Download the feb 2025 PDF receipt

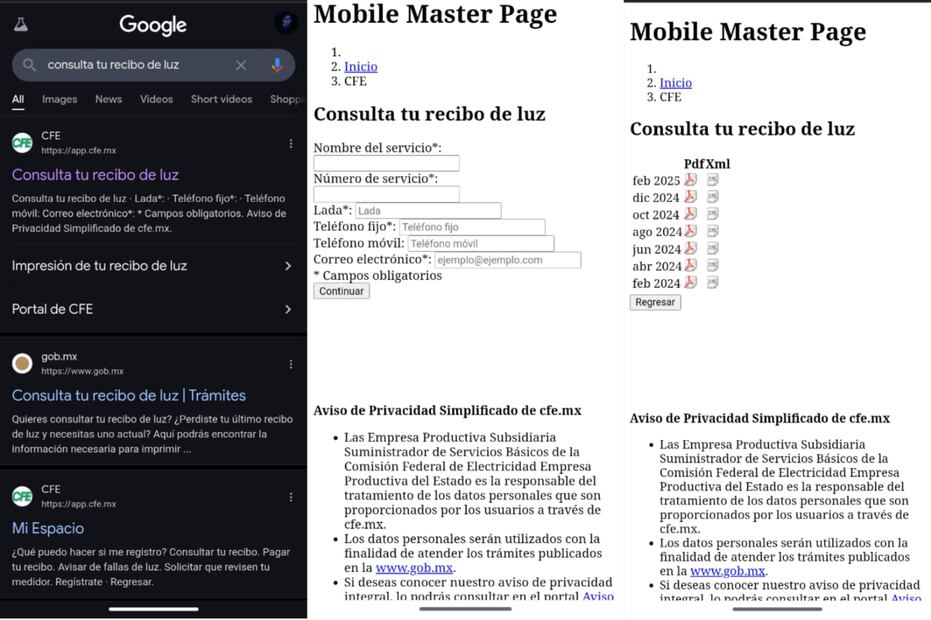690,180
